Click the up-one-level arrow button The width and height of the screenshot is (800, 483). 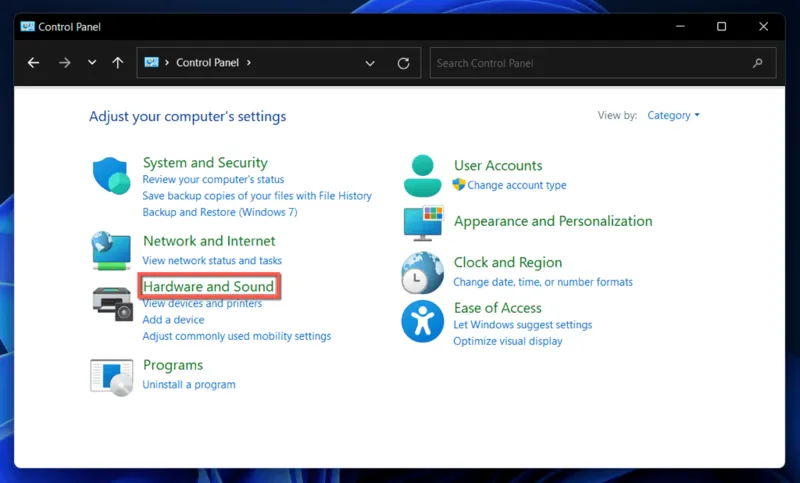118,63
